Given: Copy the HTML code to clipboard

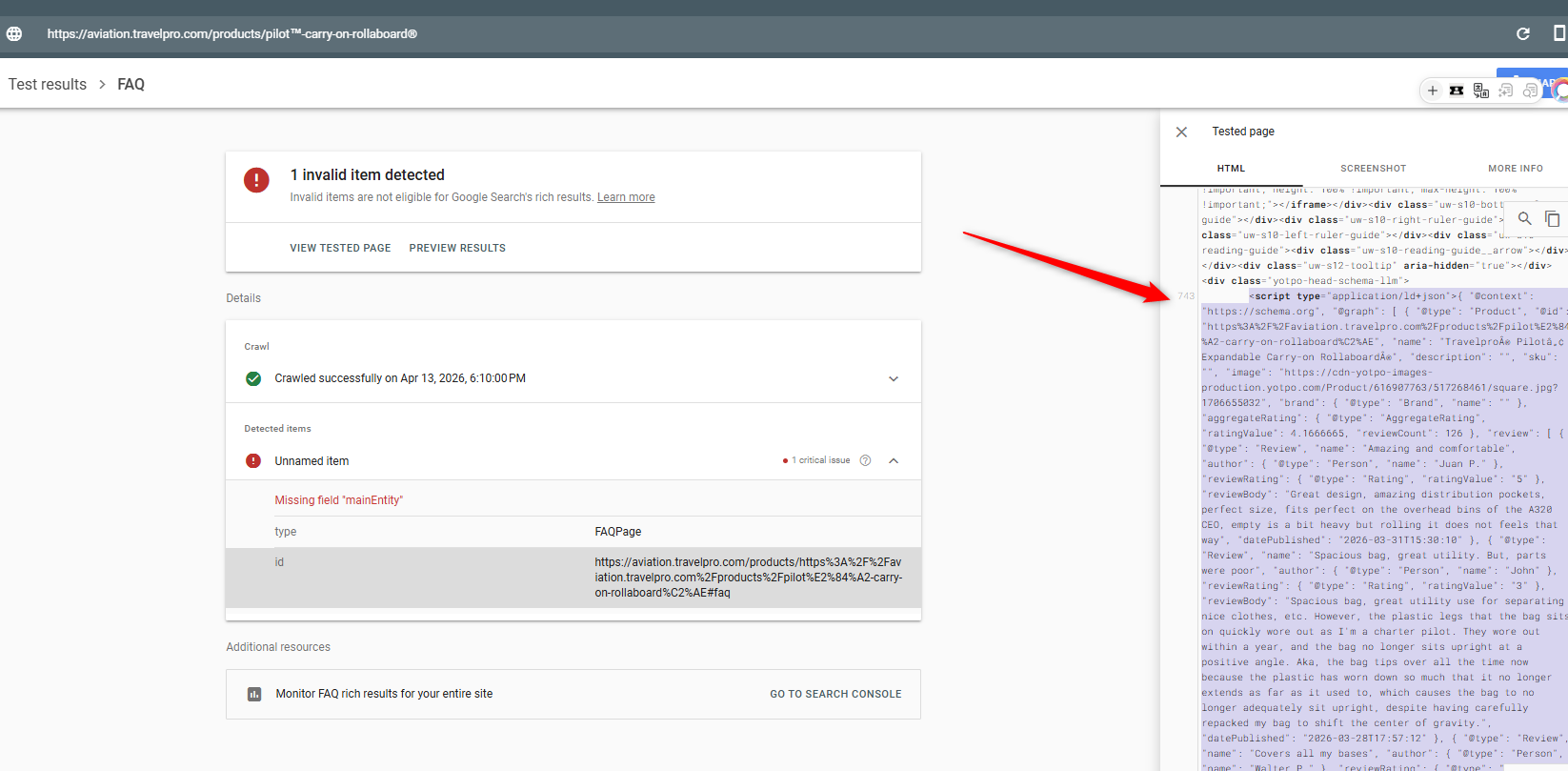Looking at the screenshot, I should 1552,218.
